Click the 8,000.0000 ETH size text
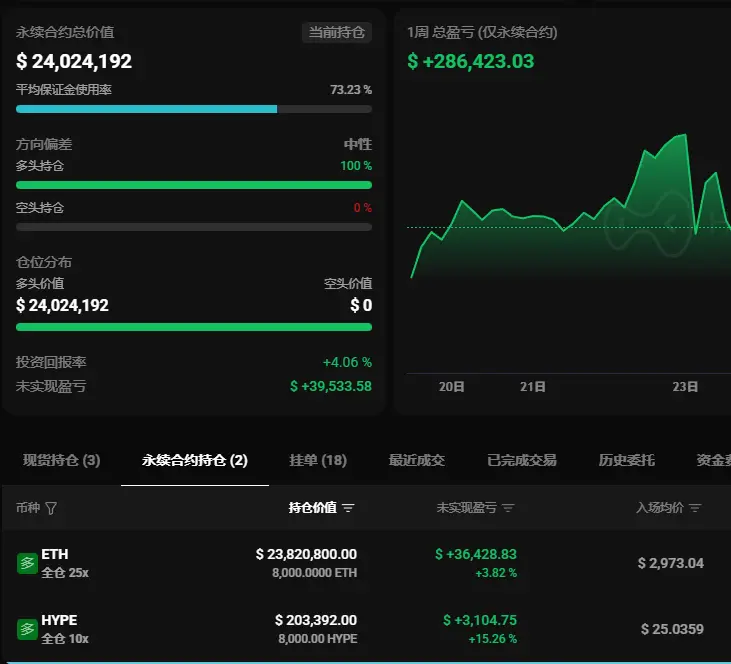Image resolution: width=731 pixels, height=664 pixels. (x=315, y=573)
